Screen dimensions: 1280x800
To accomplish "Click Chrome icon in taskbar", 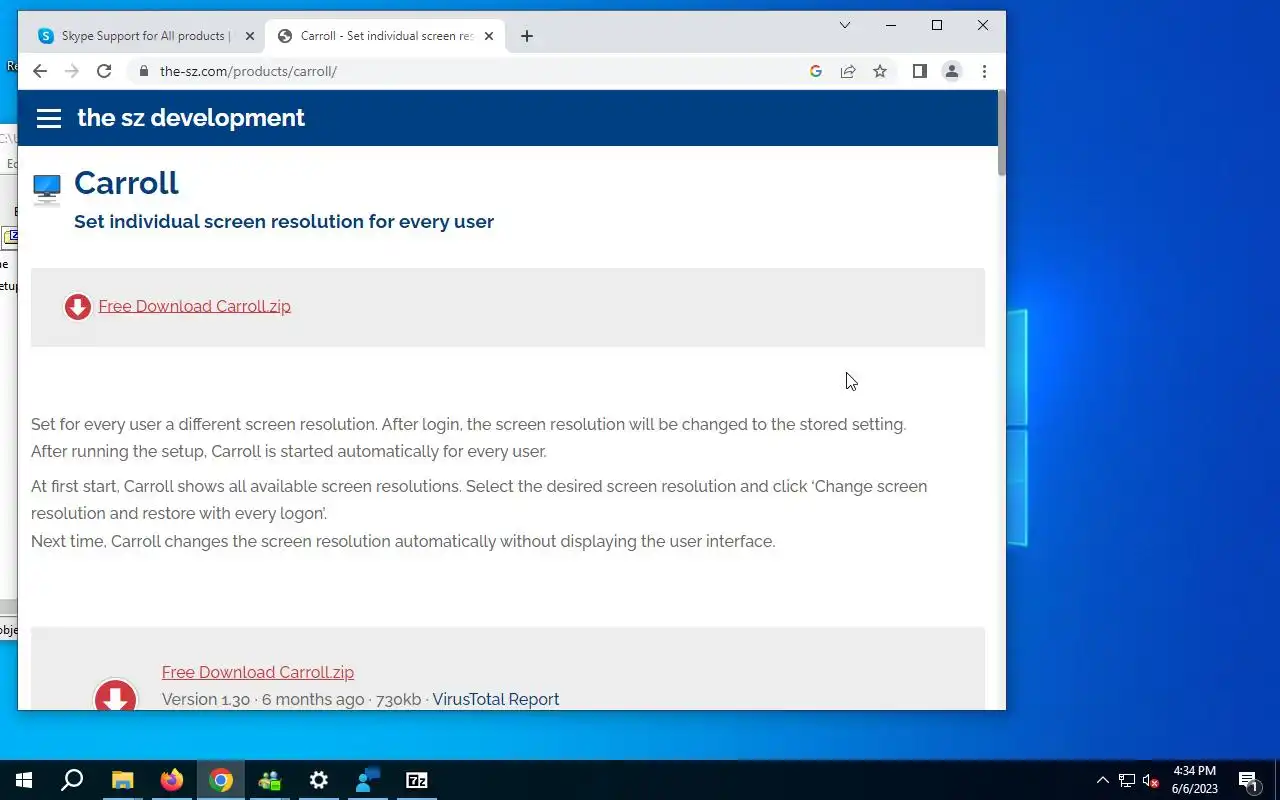I will coord(221,780).
